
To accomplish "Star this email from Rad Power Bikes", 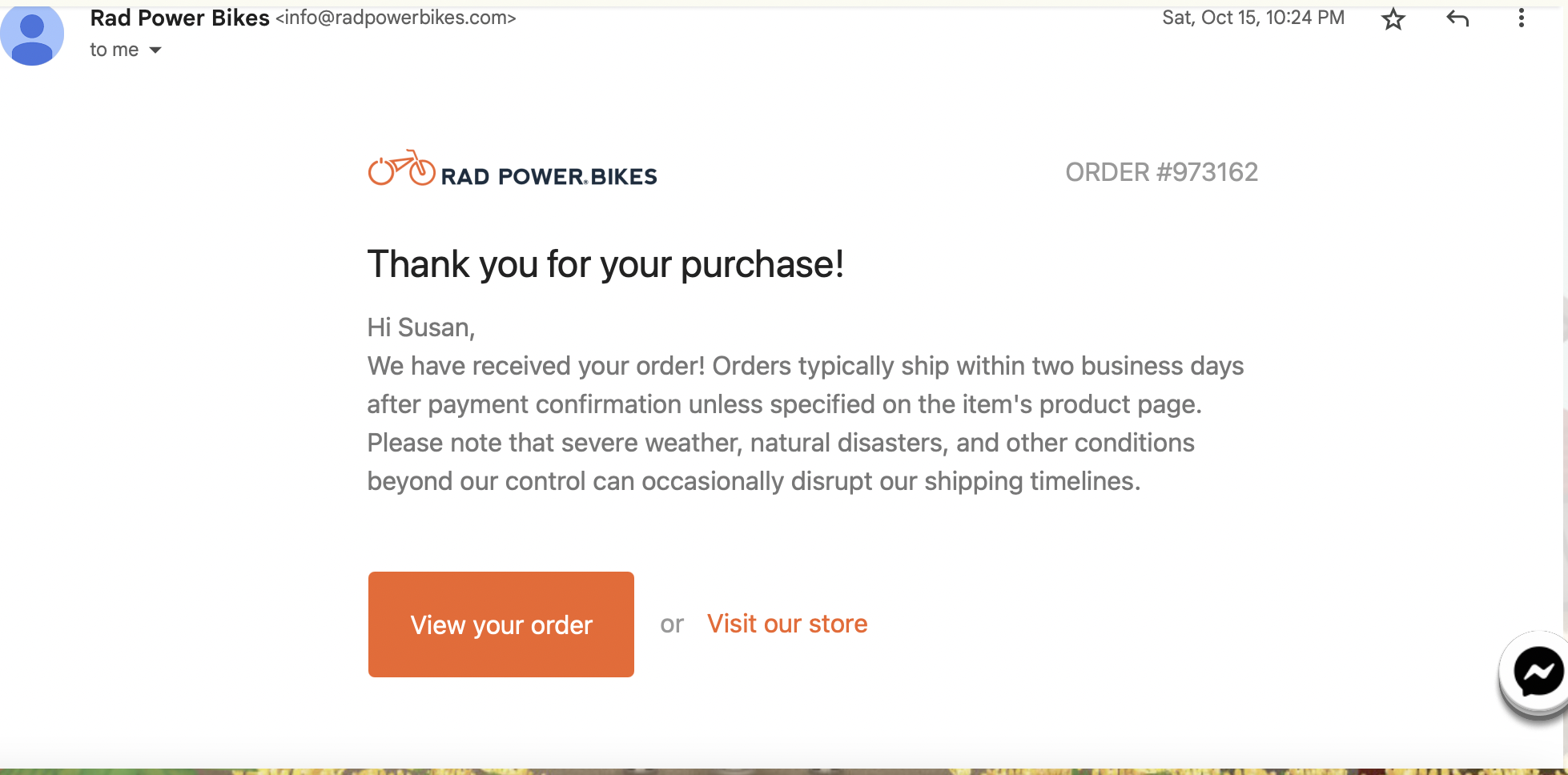I will click(1393, 18).
